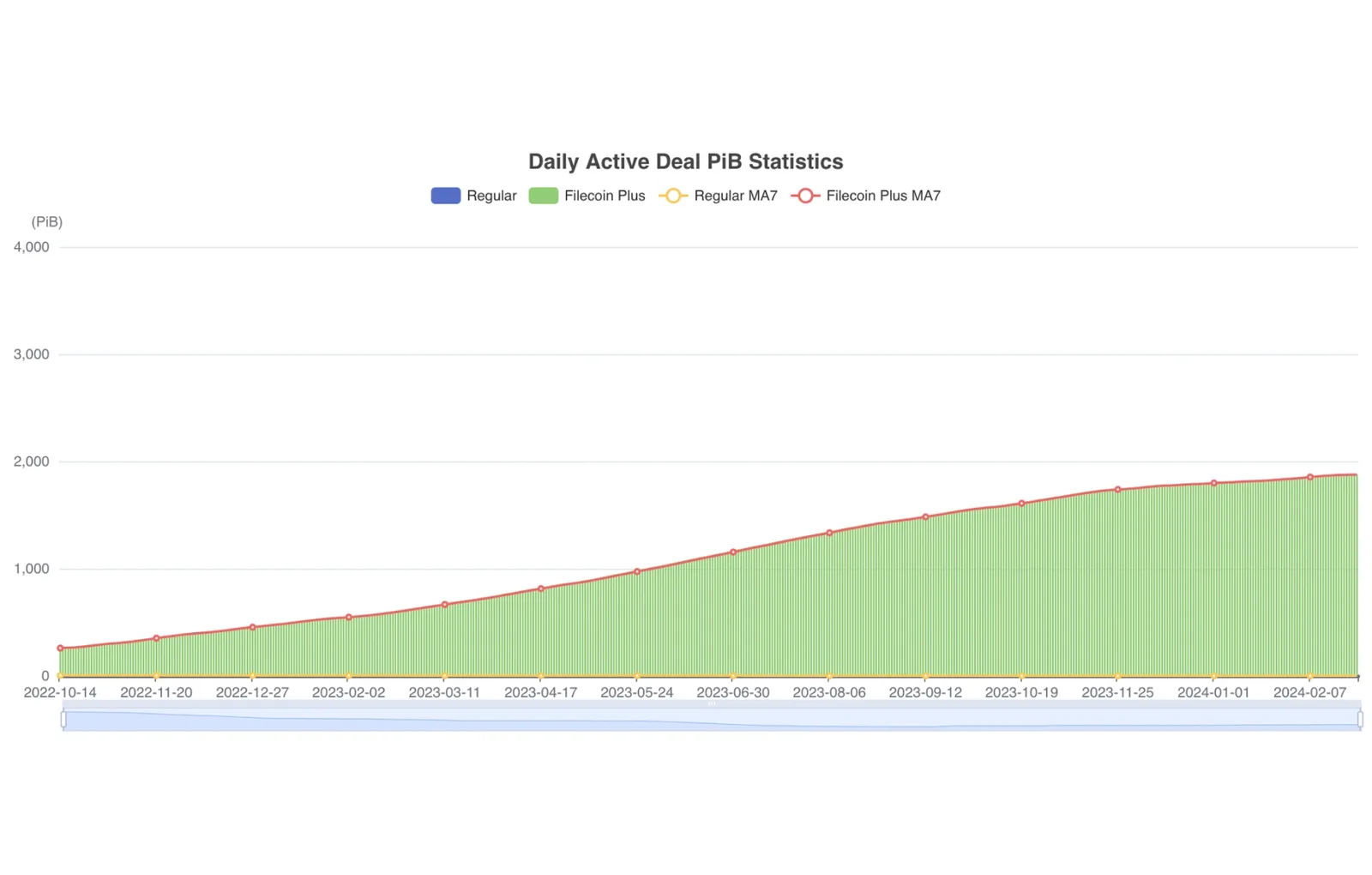Click the 3,000 y-axis label
1372x875 pixels.
click(32, 354)
